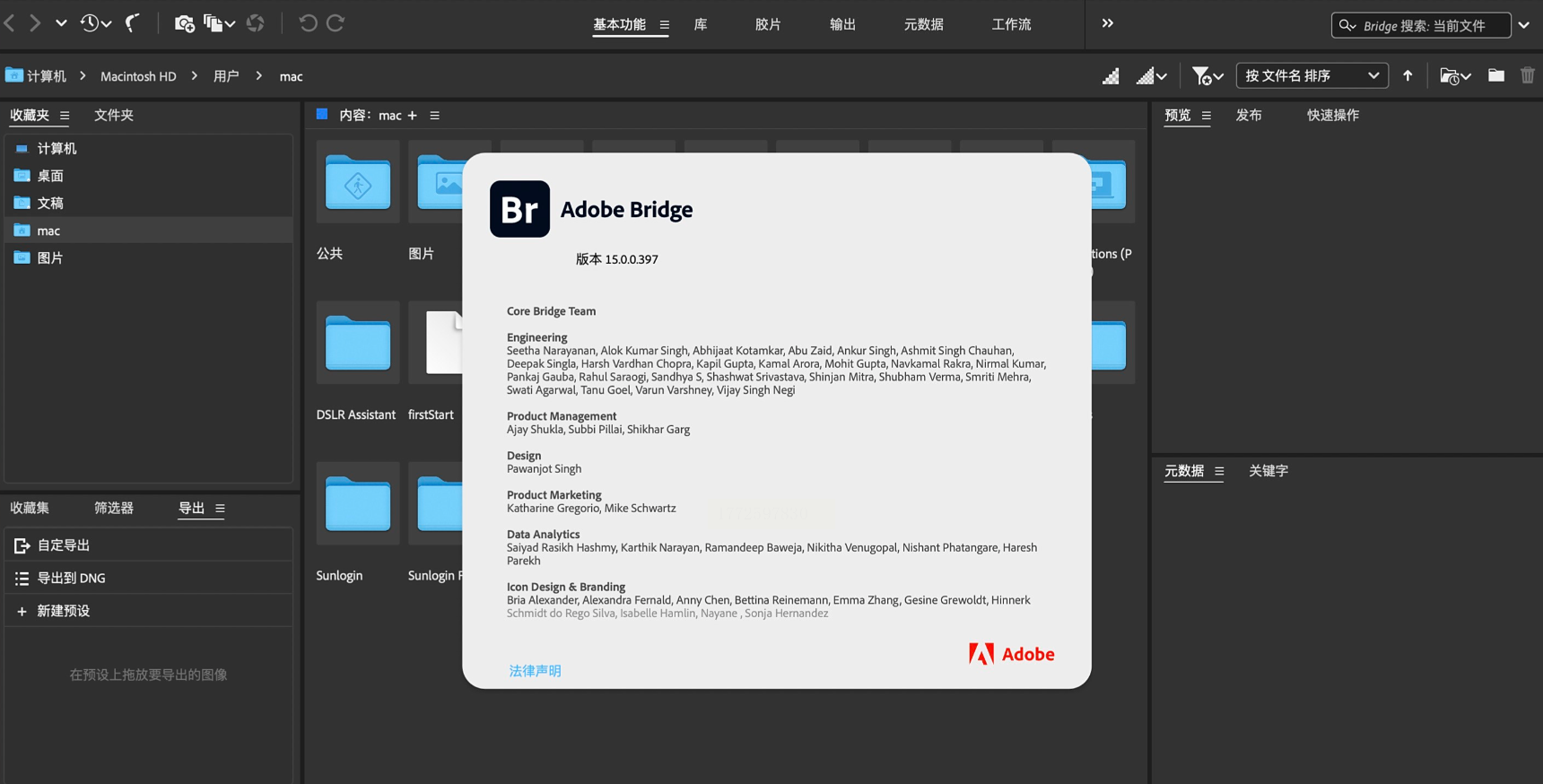
Task: Open the 预览 panel menu icon
Action: pos(1206,116)
